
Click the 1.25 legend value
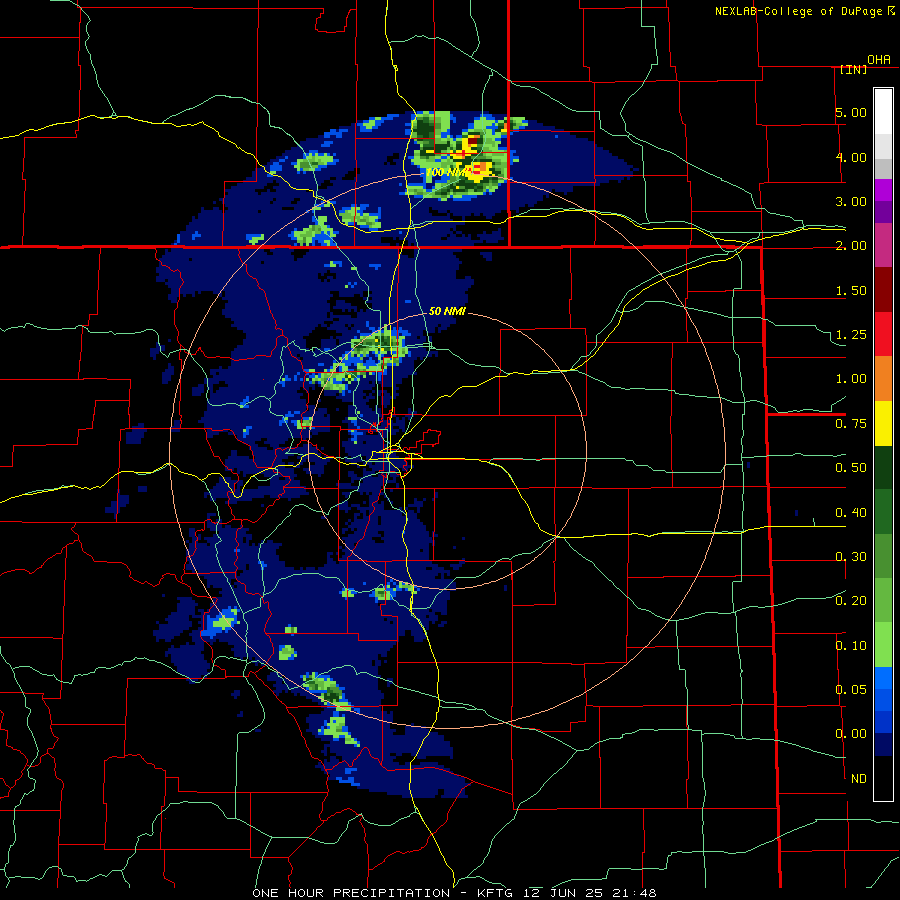(x=851, y=335)
